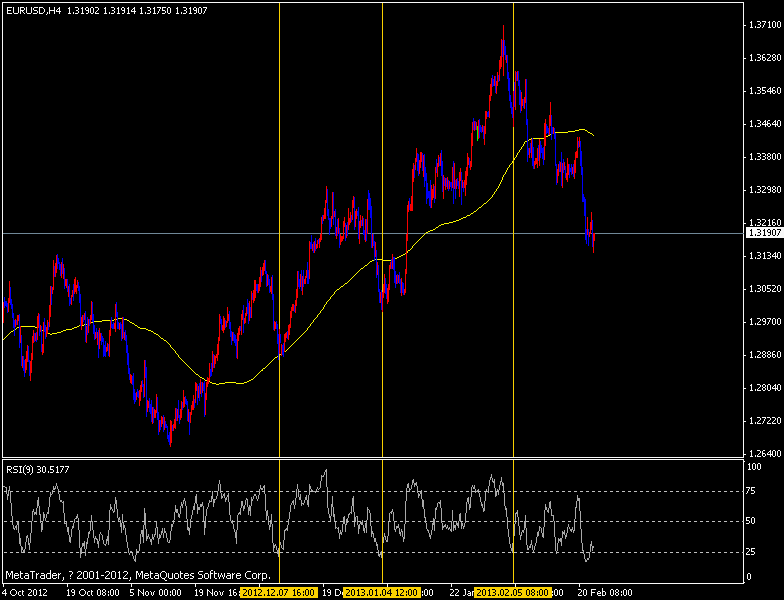Click the 1.37100 price scale value
This screenshot has width=784, height=600.
click(764, 24)
